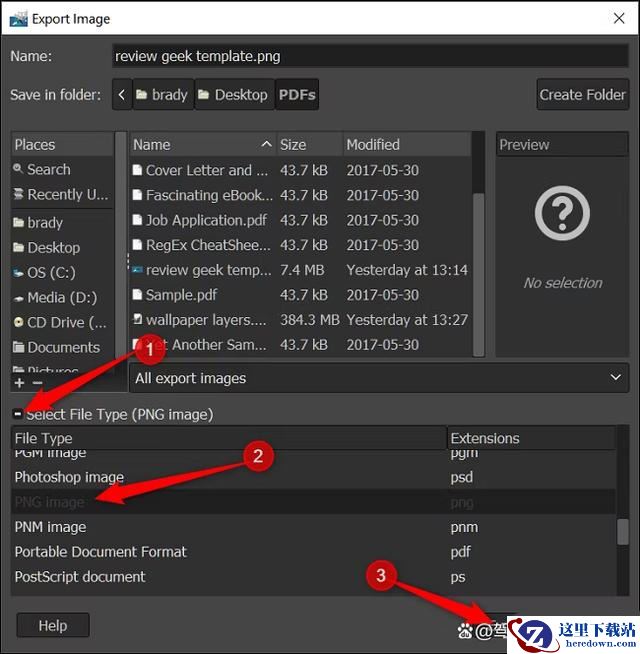Click the Documents folder icon in Places

(18, 347)
